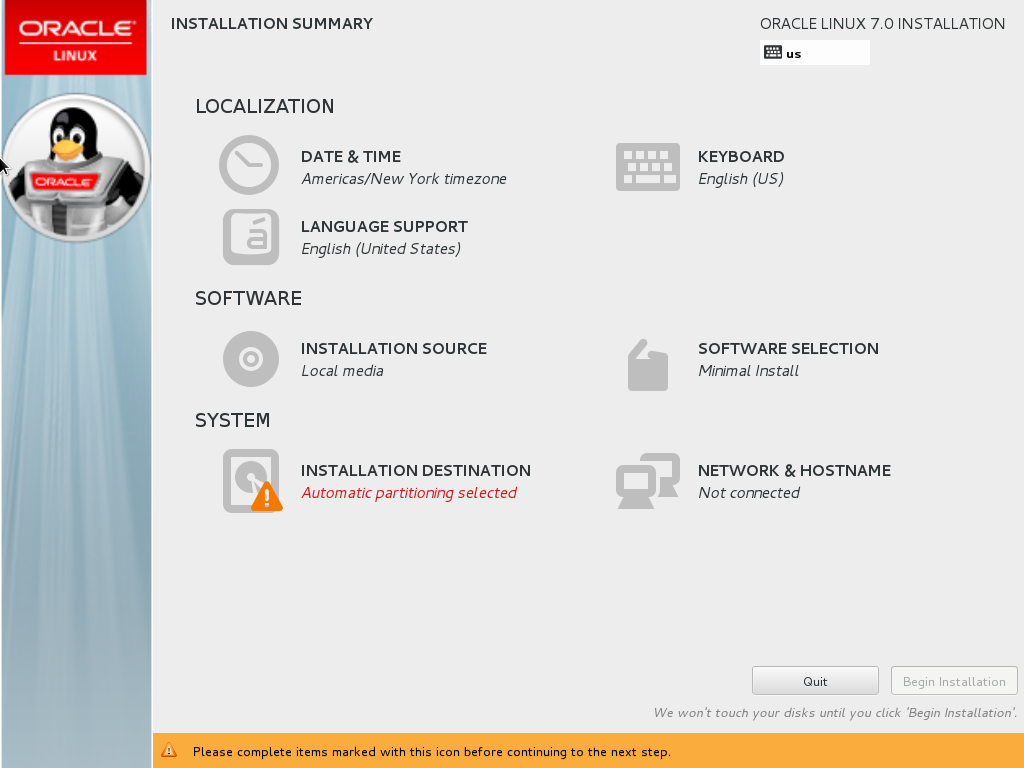The image size is (1024, 768).
Task: Open SOFTWARE SELECTION Minimal Install
Action: click(748, 371)
